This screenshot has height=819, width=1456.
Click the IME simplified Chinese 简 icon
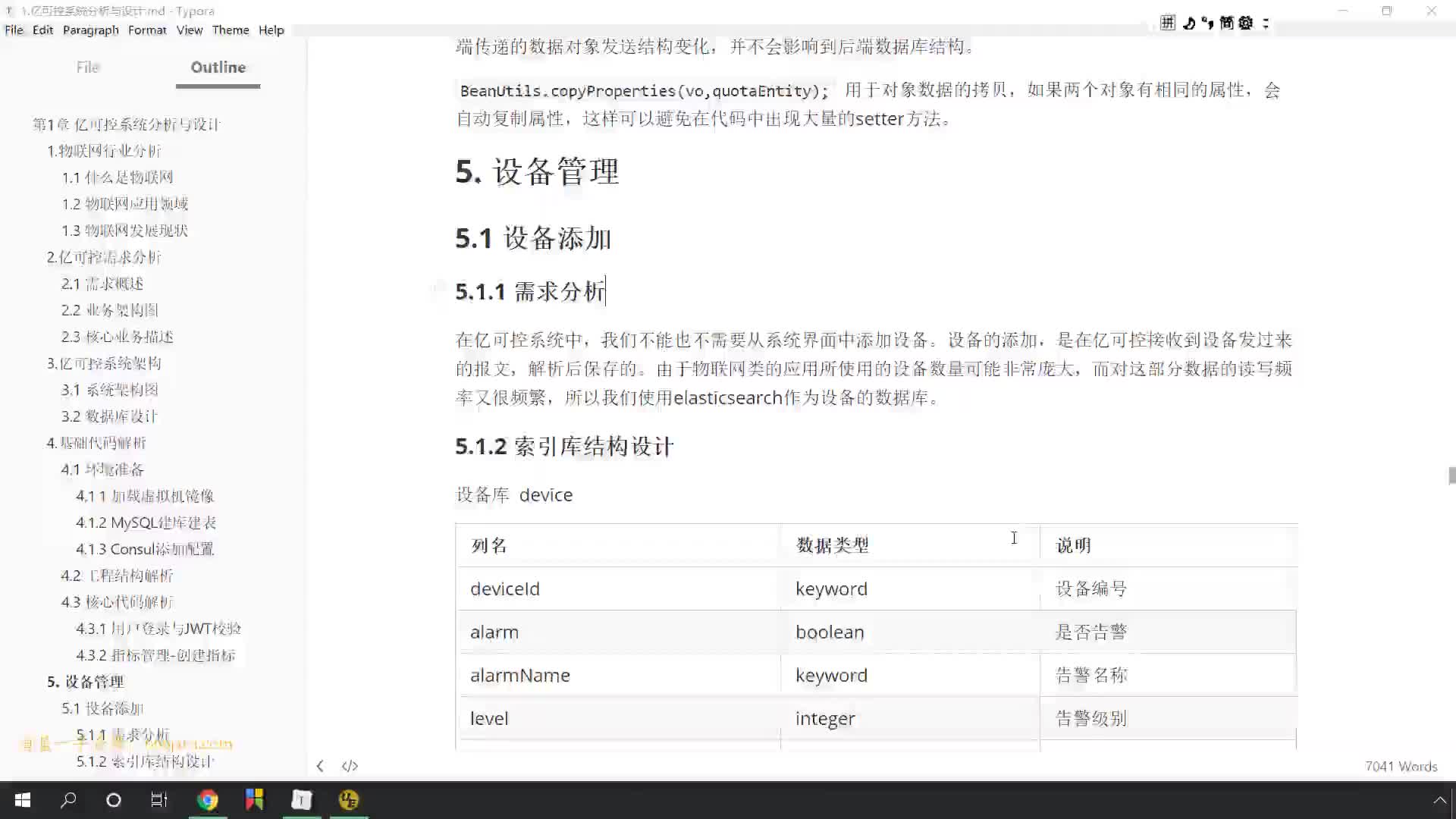pyautogui.click(x=1226, y=23)
